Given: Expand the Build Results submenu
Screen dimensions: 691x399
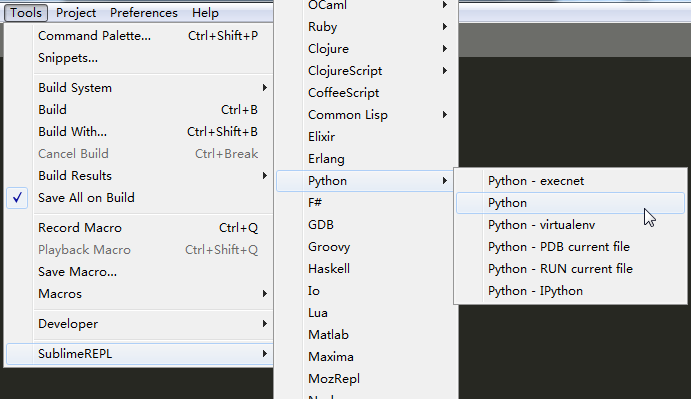Looking at the screenshot, I should (139, 176).
